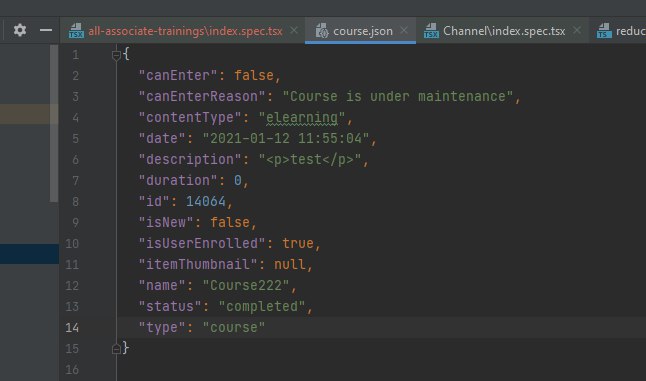Screen dimensions: 646x381
Task: Click the "itemThumbnail" key
Action: tap(198, 264)
